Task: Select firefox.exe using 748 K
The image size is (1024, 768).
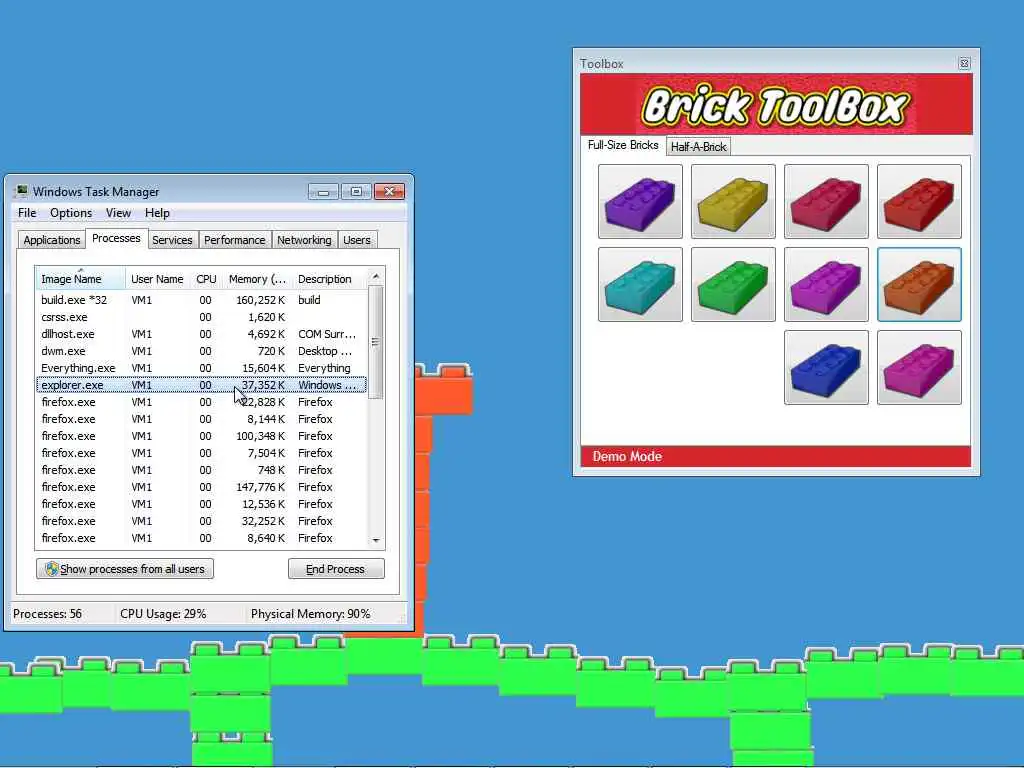Action: tap(201, 470)
